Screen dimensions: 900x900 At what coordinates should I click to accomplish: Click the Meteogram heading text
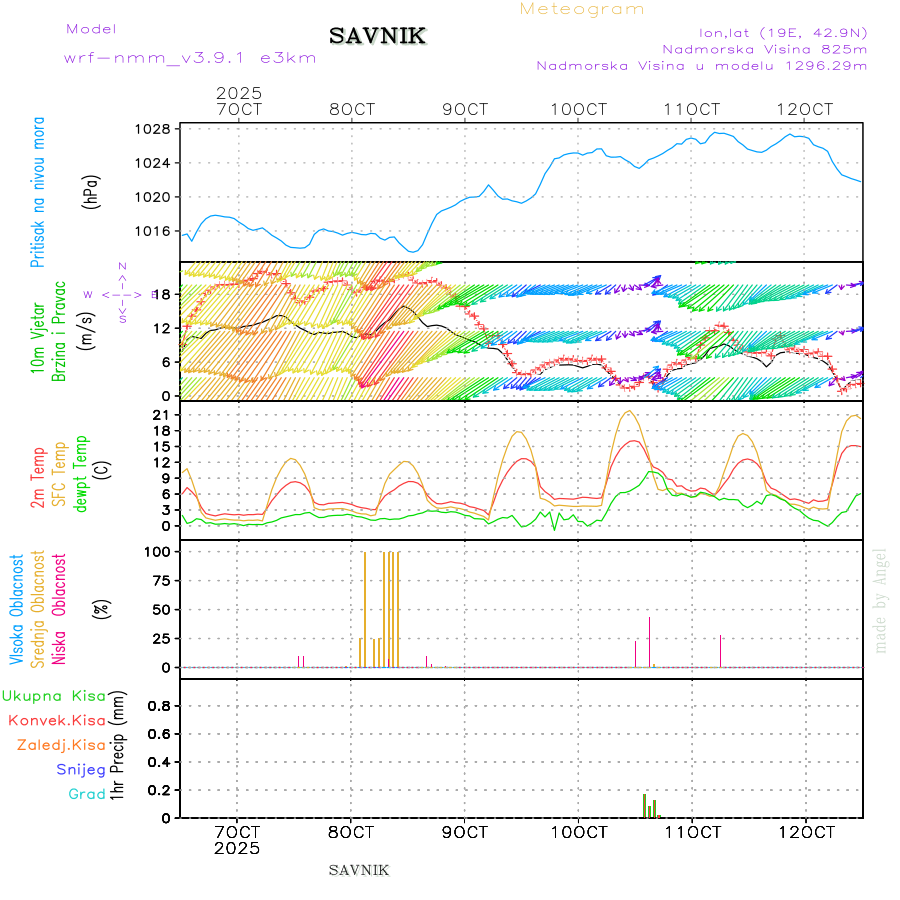(582, 9)
